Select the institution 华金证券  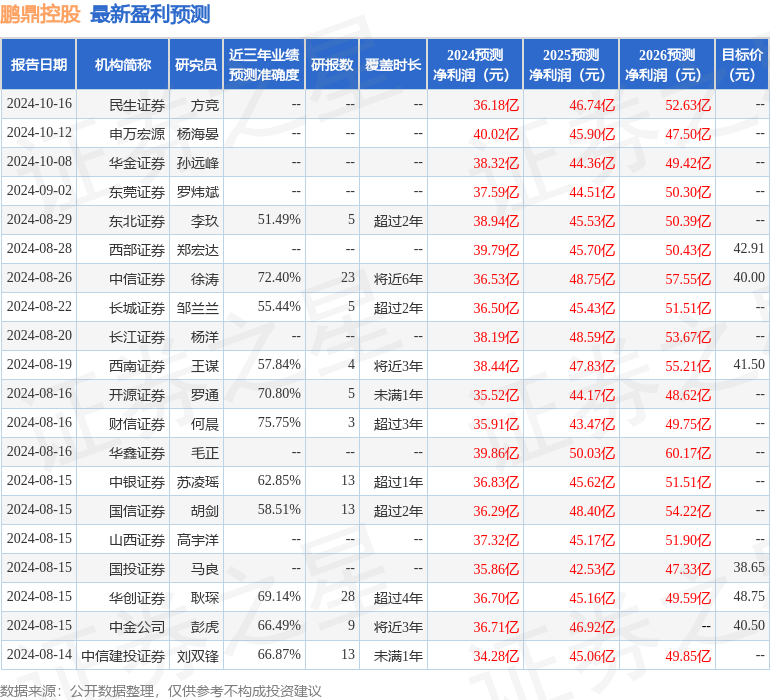click(137, 163)
